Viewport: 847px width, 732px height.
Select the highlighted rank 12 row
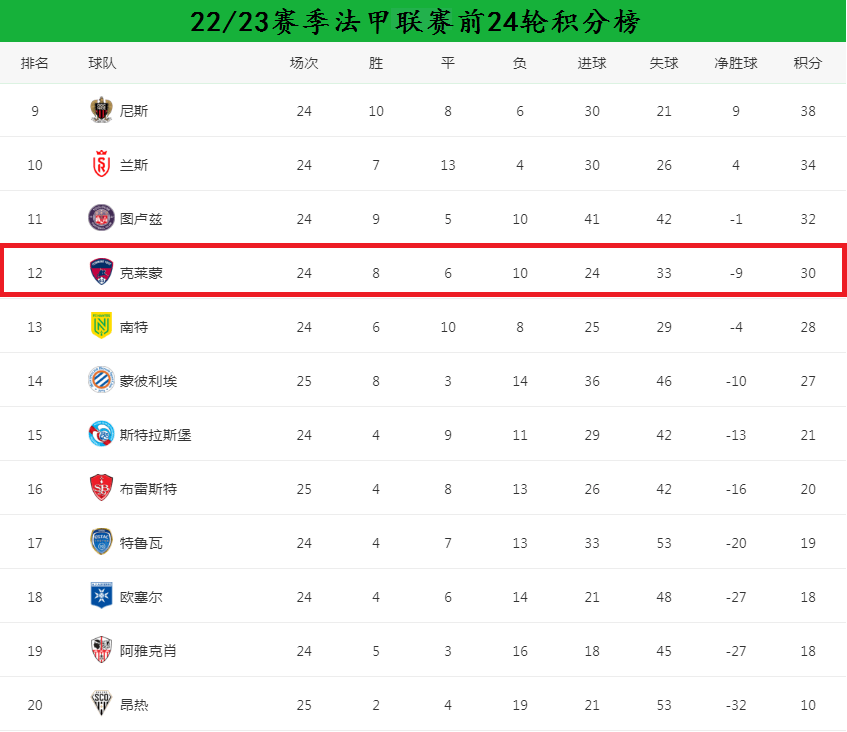coord(424,270)
